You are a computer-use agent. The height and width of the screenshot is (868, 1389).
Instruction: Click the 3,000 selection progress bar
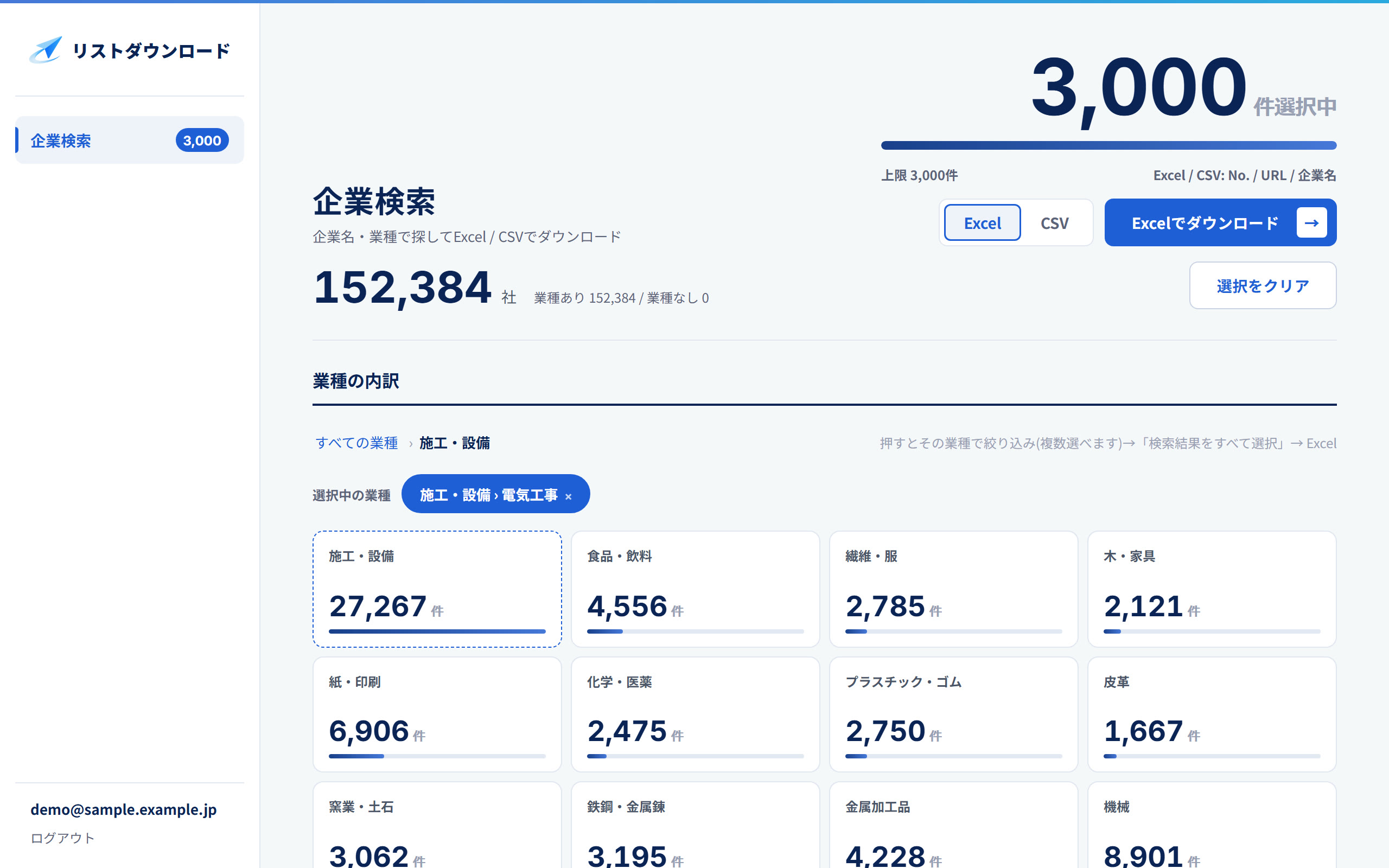(1108, 145)
